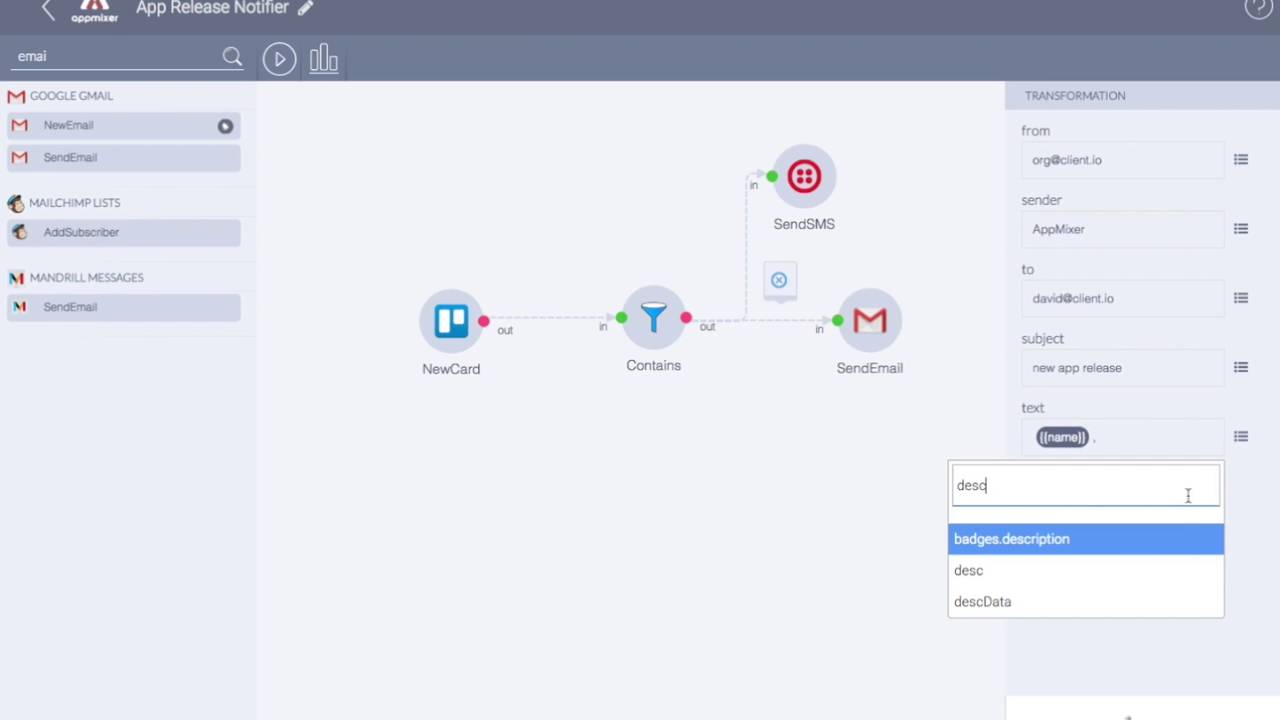The image size is (1280, 720).
Task: Click the search magnifier icon
Action: (x=232, y=57)
